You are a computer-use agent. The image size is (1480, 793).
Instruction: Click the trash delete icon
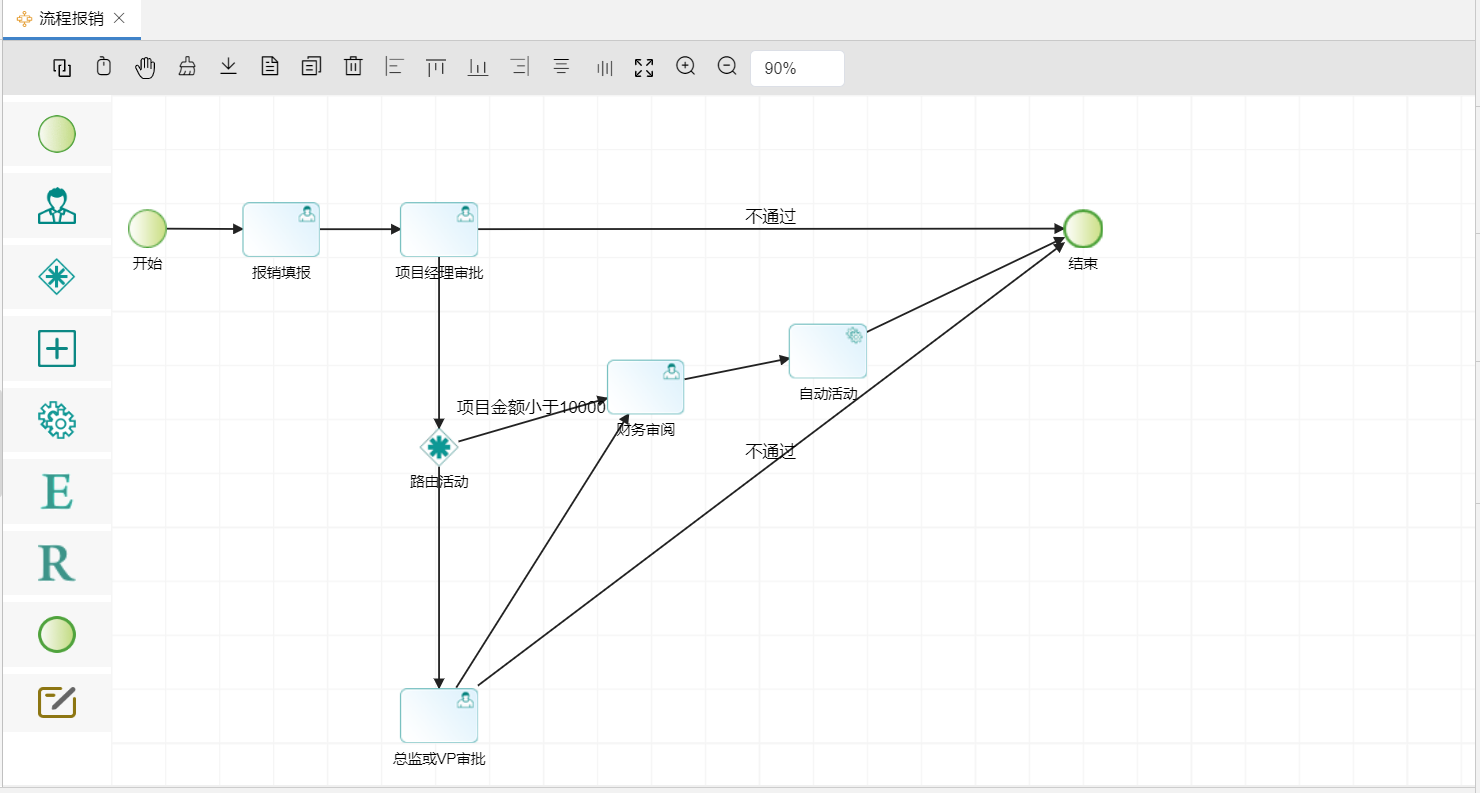[x=353, y=67]
